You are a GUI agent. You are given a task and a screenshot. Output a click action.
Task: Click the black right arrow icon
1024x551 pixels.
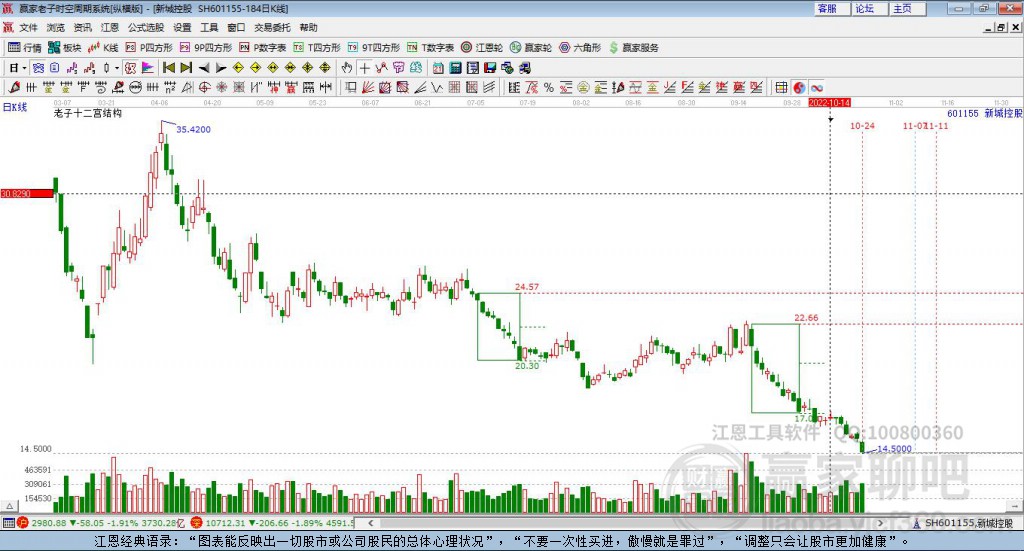(221, 68)
